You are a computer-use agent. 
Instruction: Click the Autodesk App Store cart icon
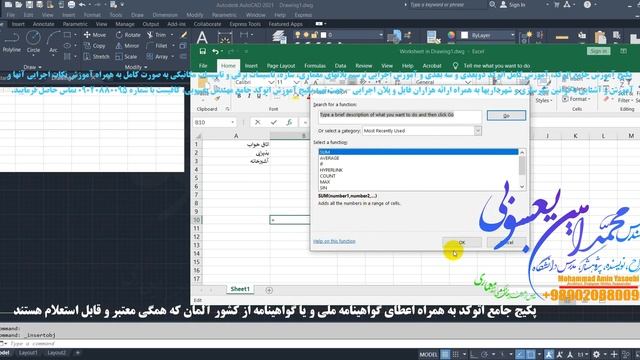pyautogui.click(x=556, y=4)
